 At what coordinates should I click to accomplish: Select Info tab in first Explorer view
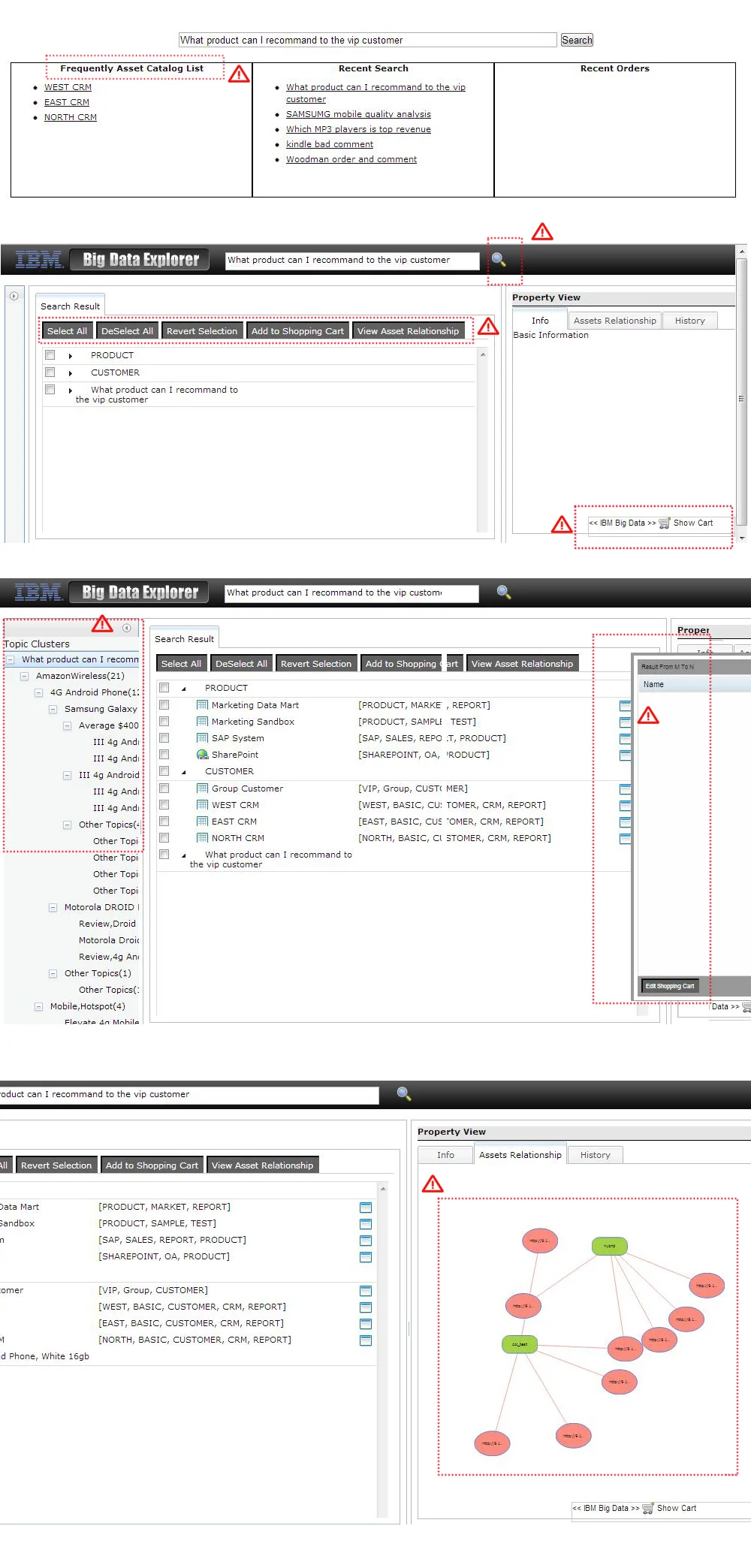(x=540, y=321)
